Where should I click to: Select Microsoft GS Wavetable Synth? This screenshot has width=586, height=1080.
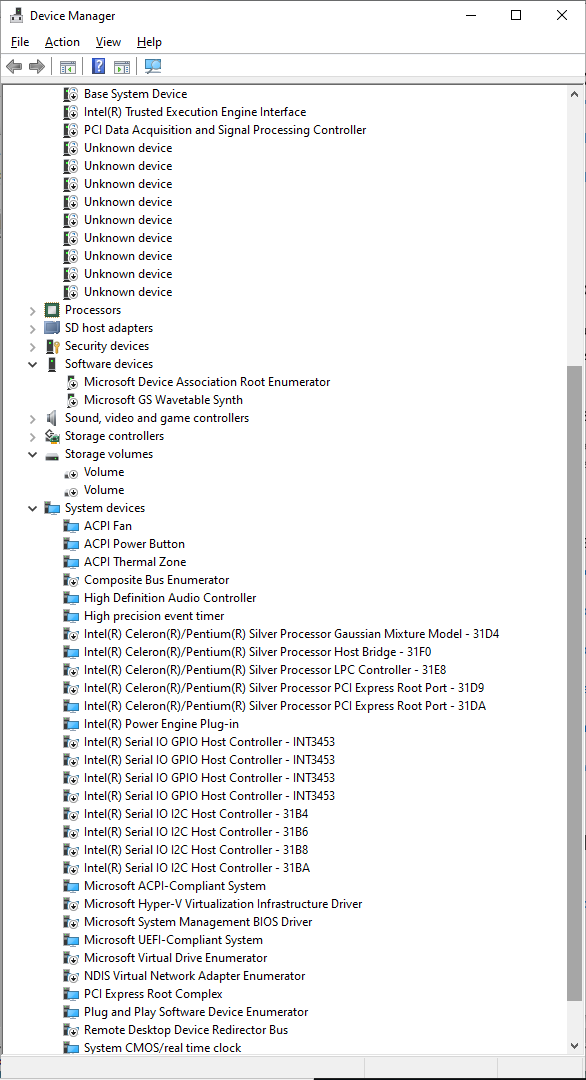point(163,399)
